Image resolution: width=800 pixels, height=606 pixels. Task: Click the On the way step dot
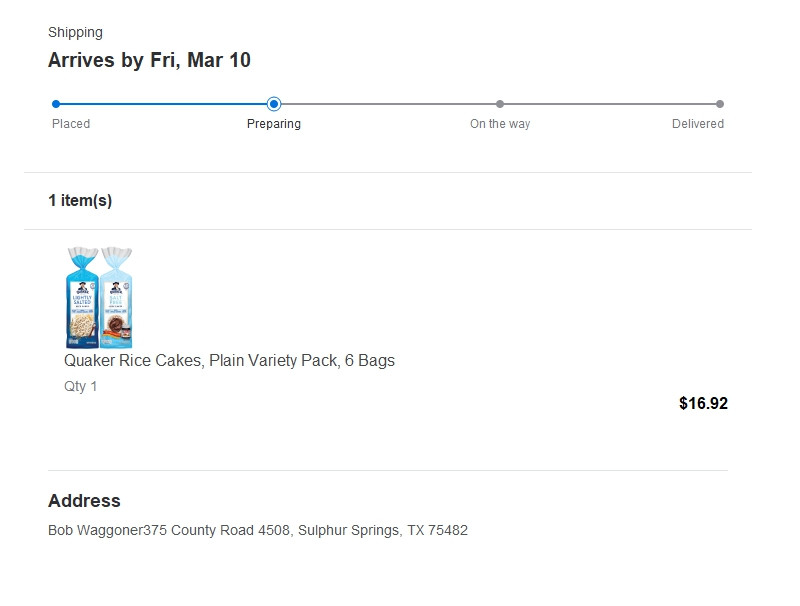click(x=500, y=104)
